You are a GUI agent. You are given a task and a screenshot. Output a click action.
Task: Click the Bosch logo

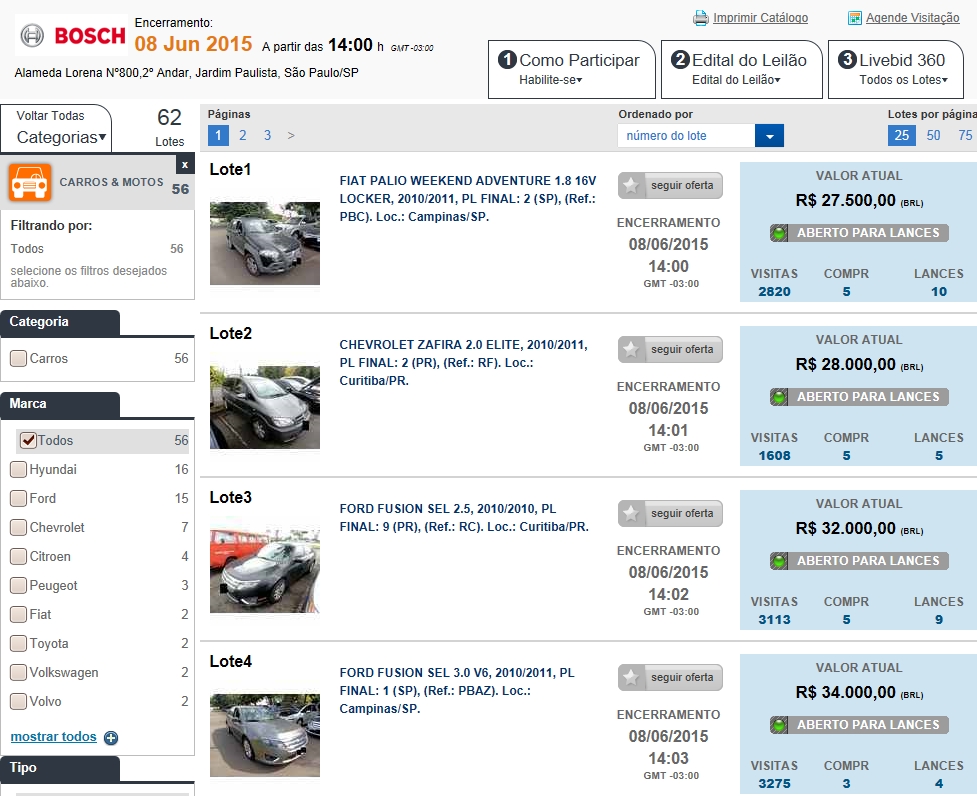coord(72,36)
